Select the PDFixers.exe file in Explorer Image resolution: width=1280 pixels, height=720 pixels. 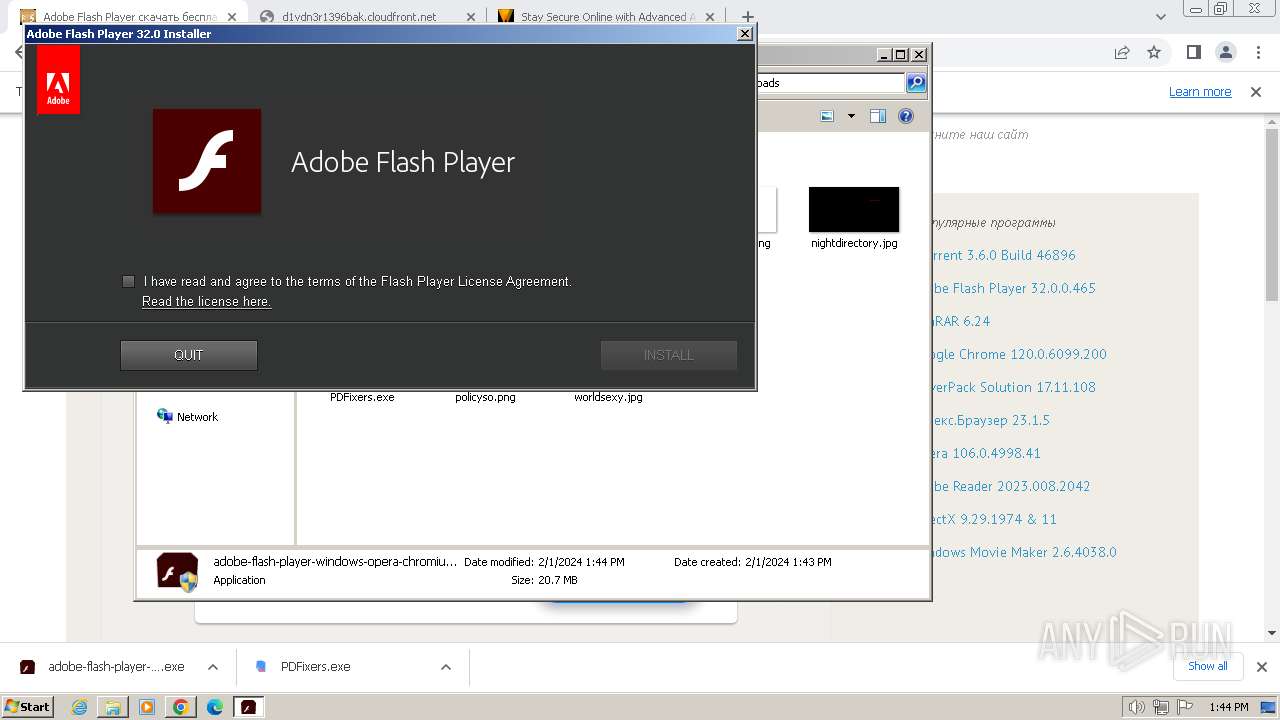click(362, 397)
